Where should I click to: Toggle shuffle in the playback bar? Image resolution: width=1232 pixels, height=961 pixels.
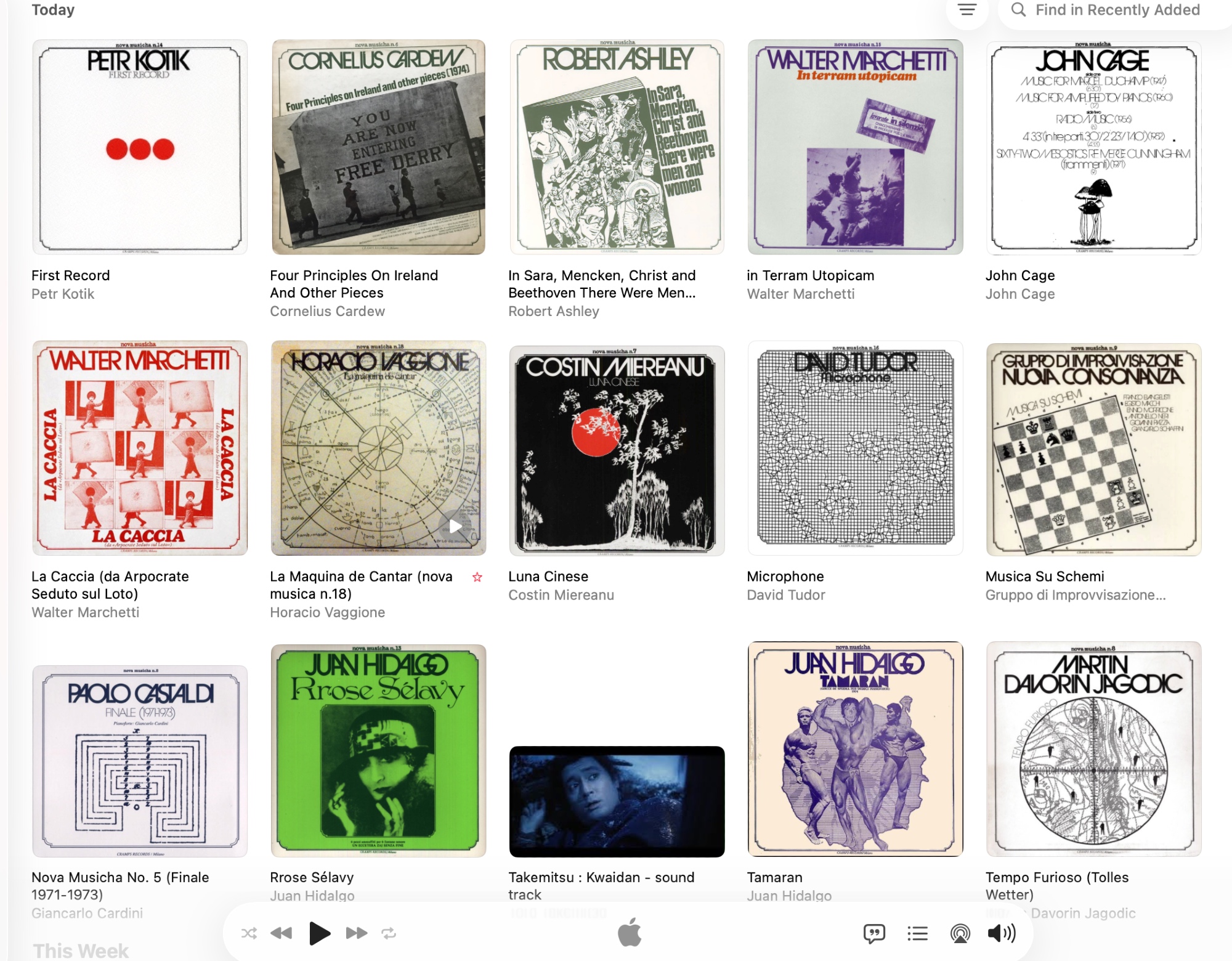(x=249, y=933)
